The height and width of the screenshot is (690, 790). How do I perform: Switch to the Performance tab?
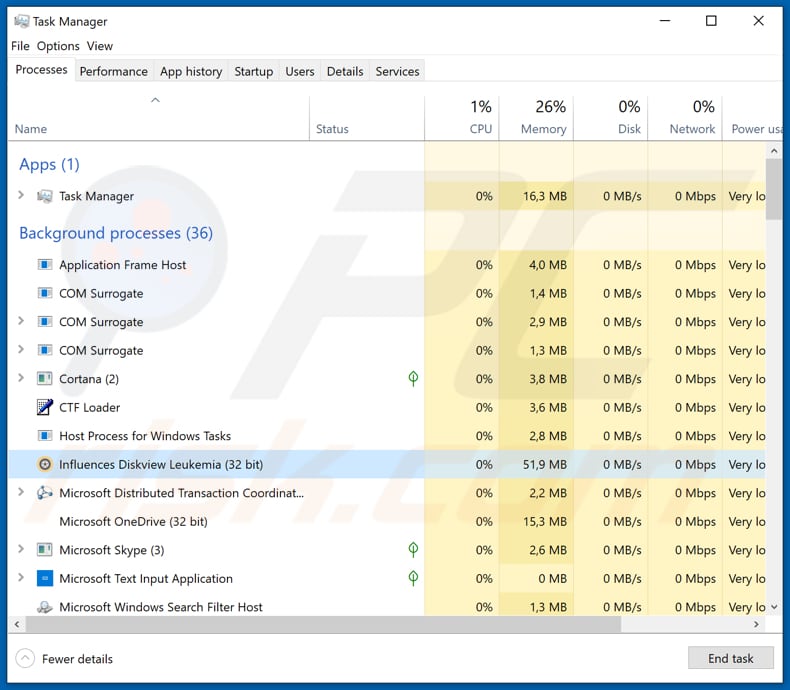(114, 72)
